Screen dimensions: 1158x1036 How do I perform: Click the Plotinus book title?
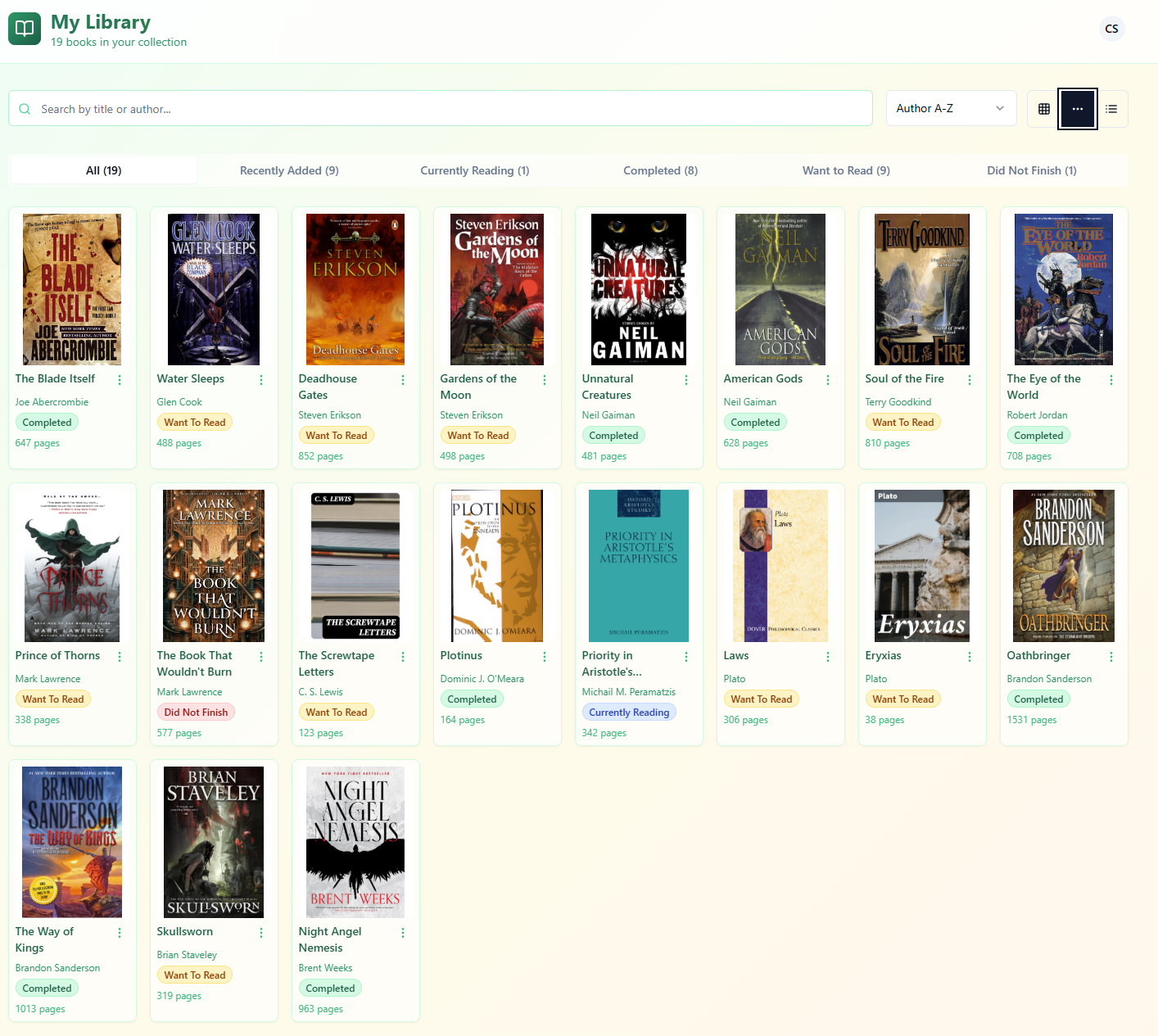point(461,655)
